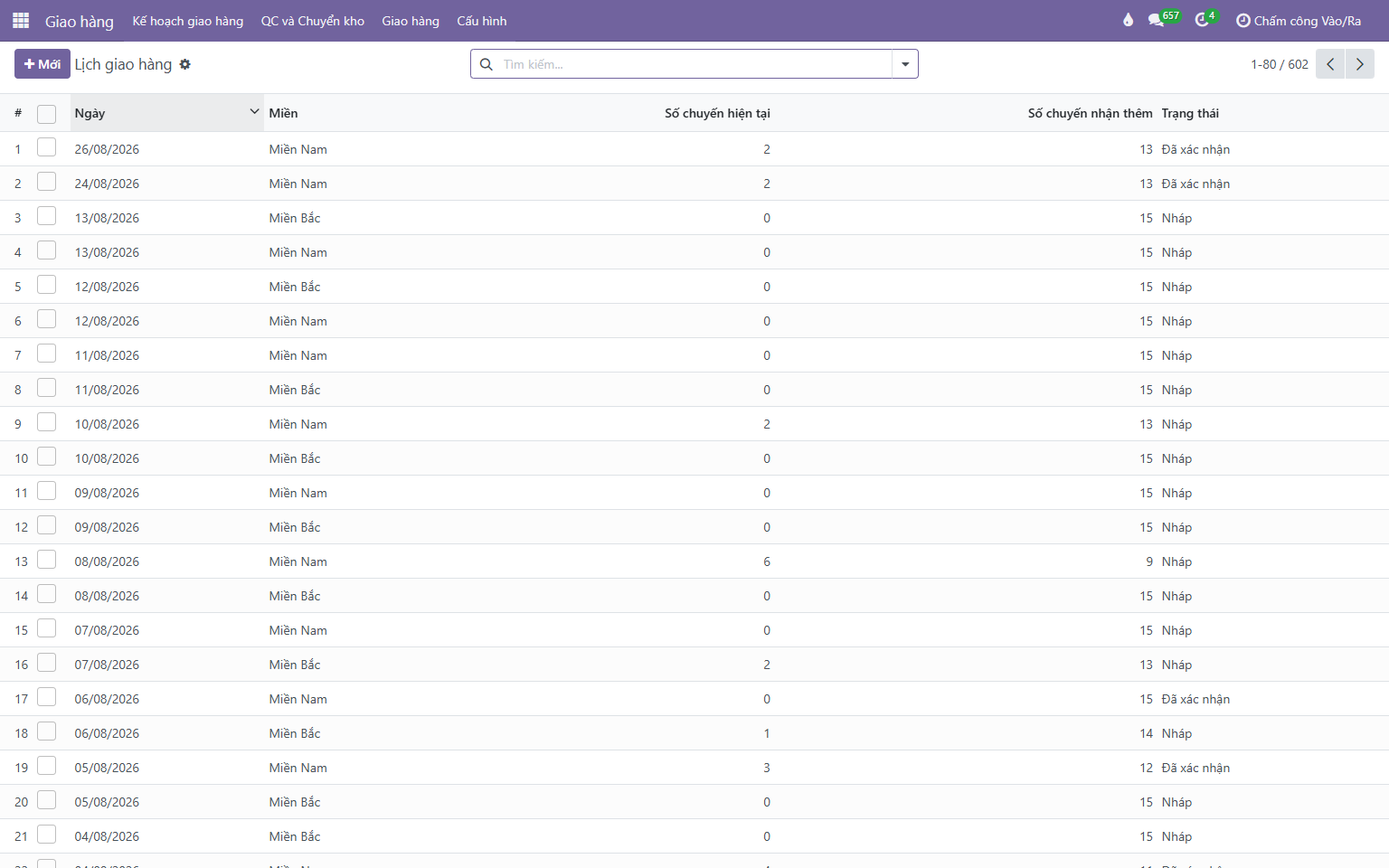
Task: Click the gear icon beside Lịch giao hàng
Action: pyautogui.click(x=185, y=64)
